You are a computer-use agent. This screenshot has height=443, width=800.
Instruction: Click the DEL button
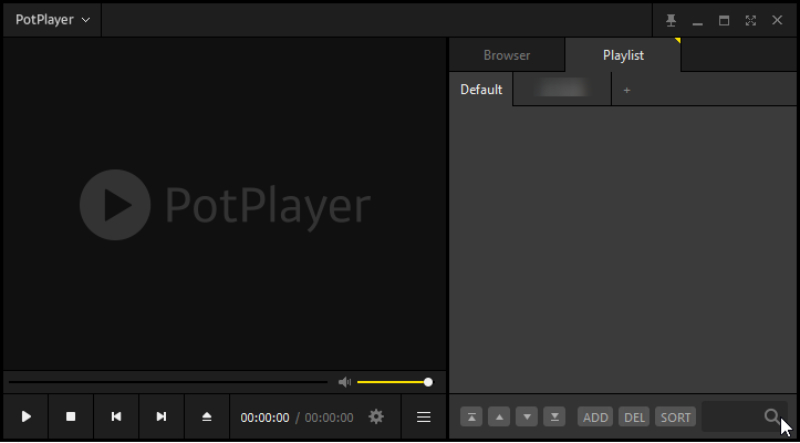click(x=634, y=417)
